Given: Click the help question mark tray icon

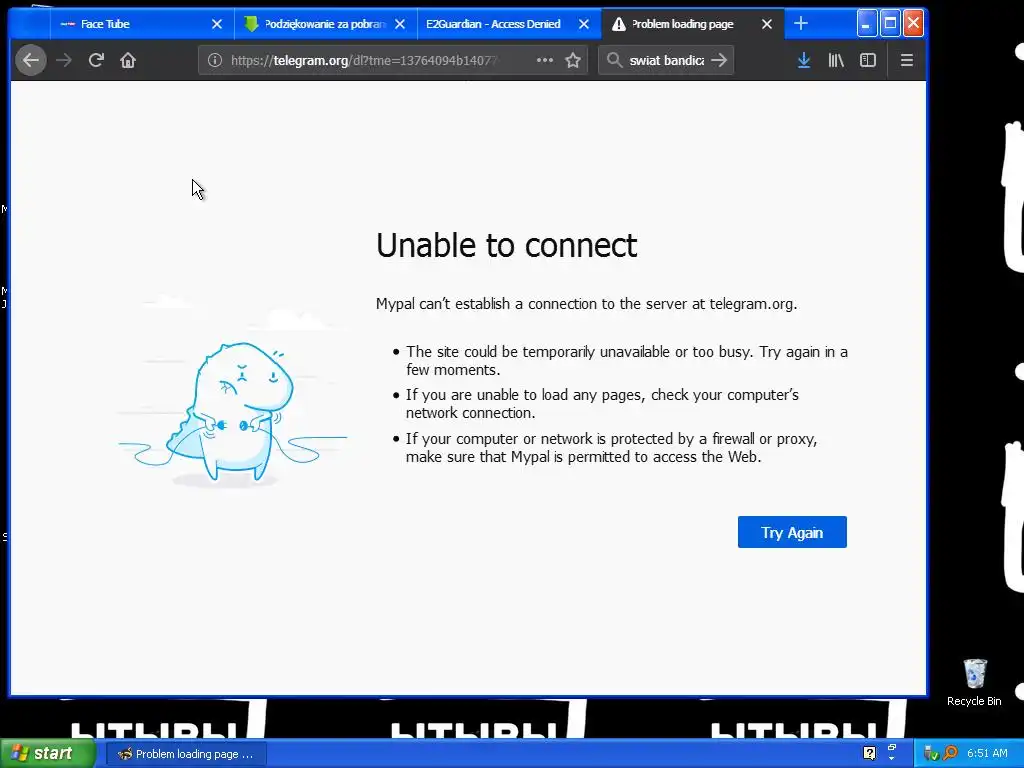Looking at the screenshot, I should (x=869, y=753).
